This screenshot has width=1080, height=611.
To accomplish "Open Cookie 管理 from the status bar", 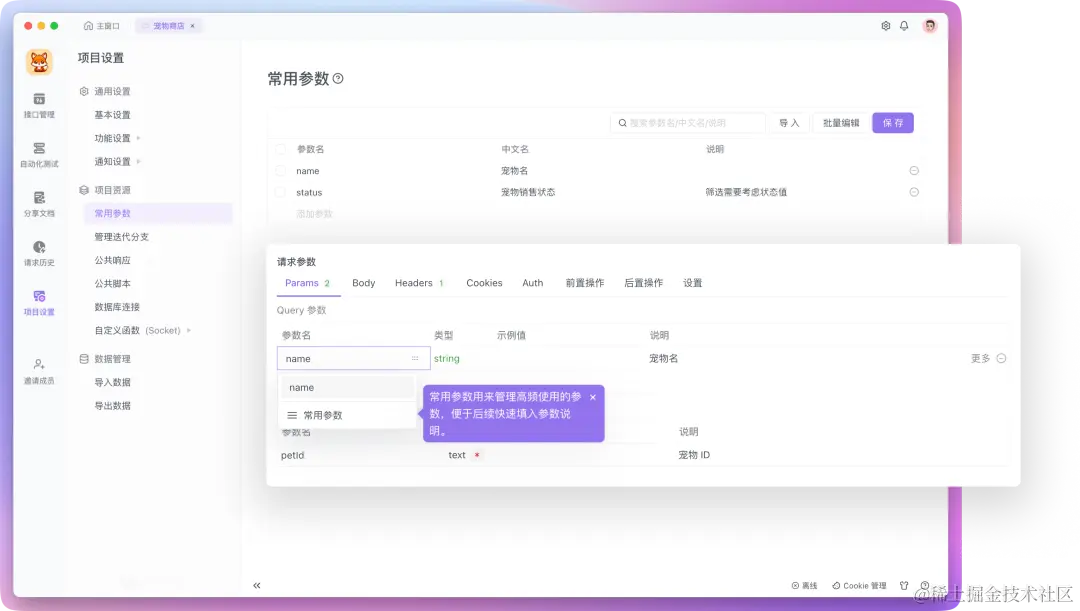I will pyautogui.click(x=860, y=585).
